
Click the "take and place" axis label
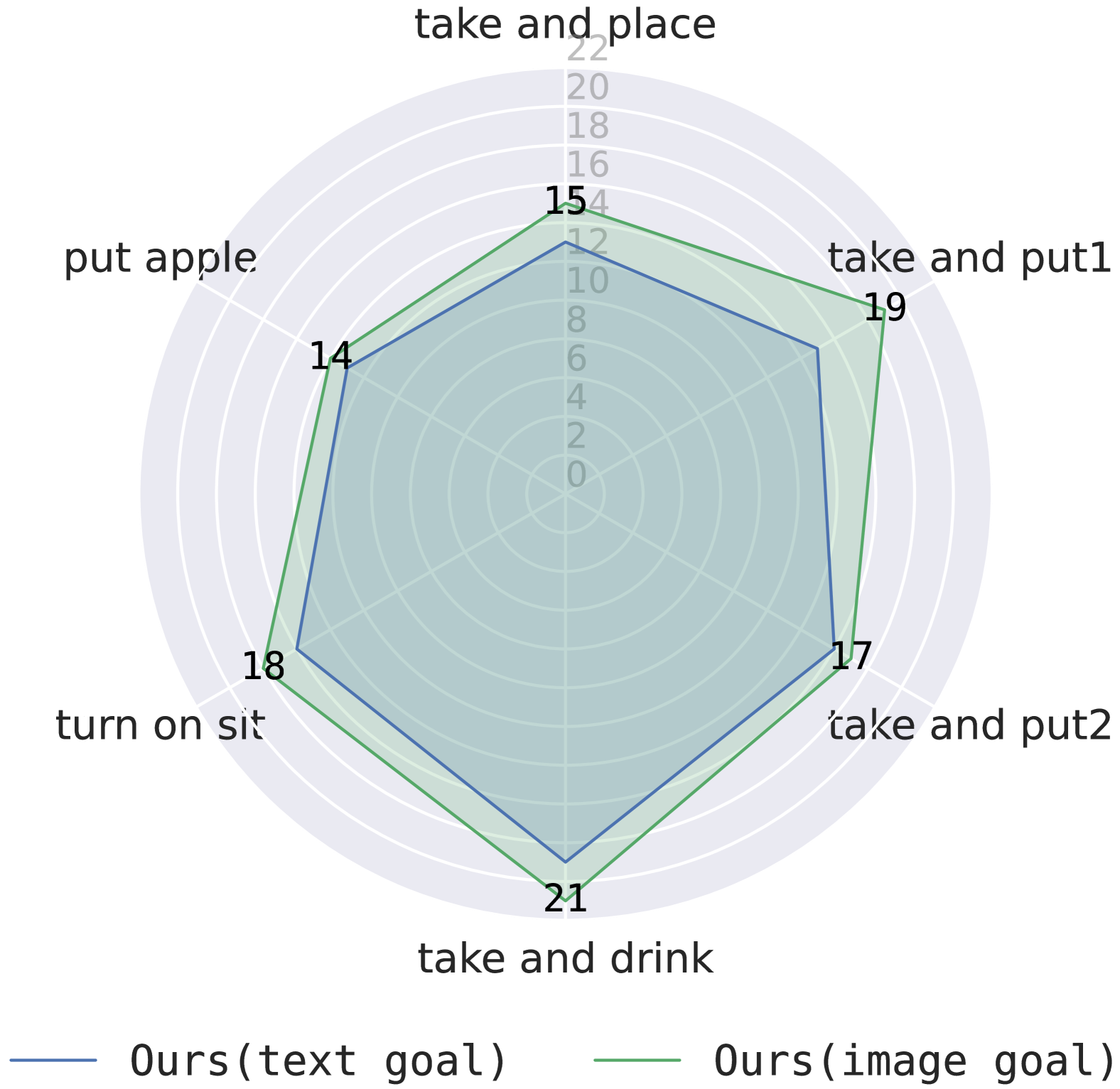tap(564, 25)
